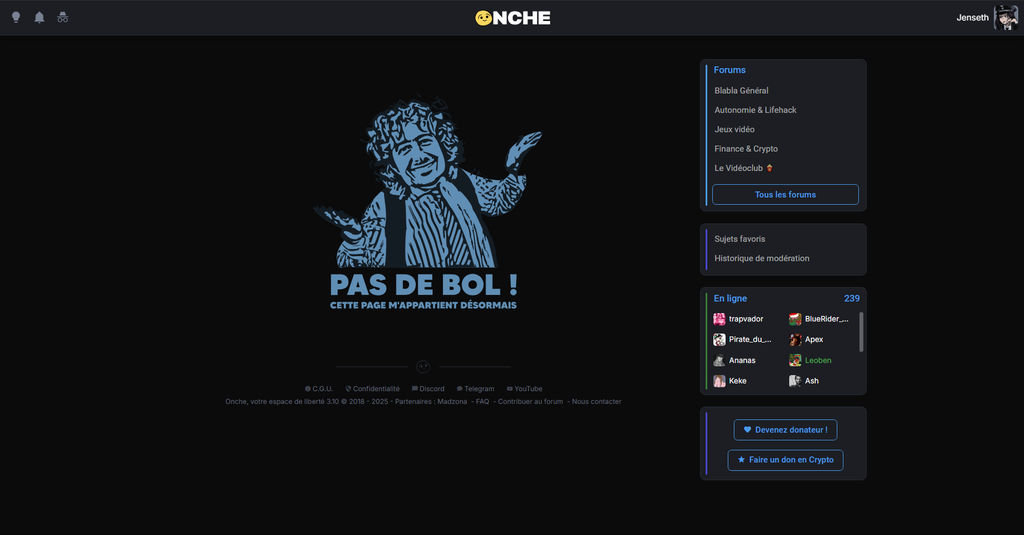Screen dimensions: 1024x535
Task: Open the En ligne users heading
Action: click(730, 299)
